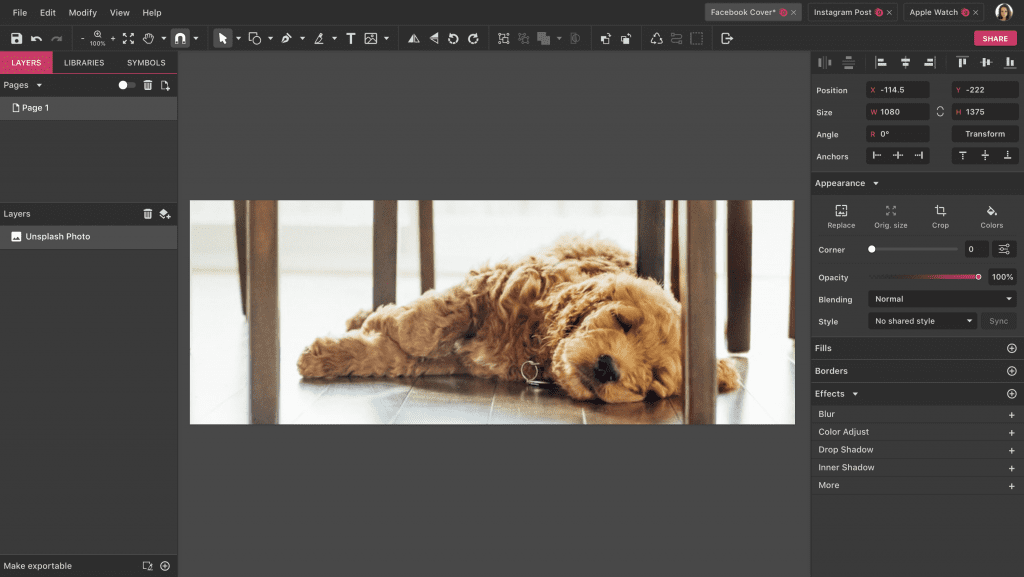Screen dimensions: 1024x577
Task: Click the Transform button
Action: (x=985, y=133)
